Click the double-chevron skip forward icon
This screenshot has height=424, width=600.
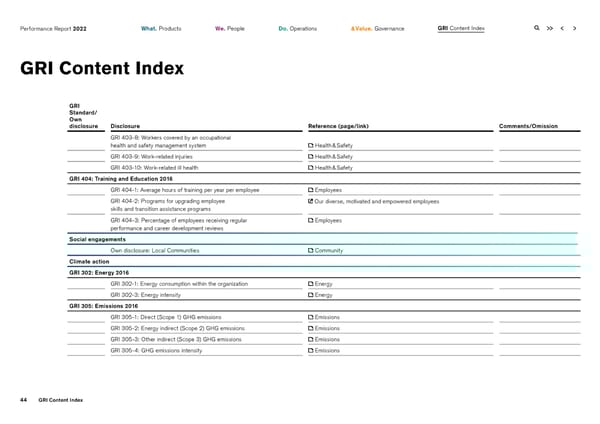pyautogui.click(x=549, y=28)
